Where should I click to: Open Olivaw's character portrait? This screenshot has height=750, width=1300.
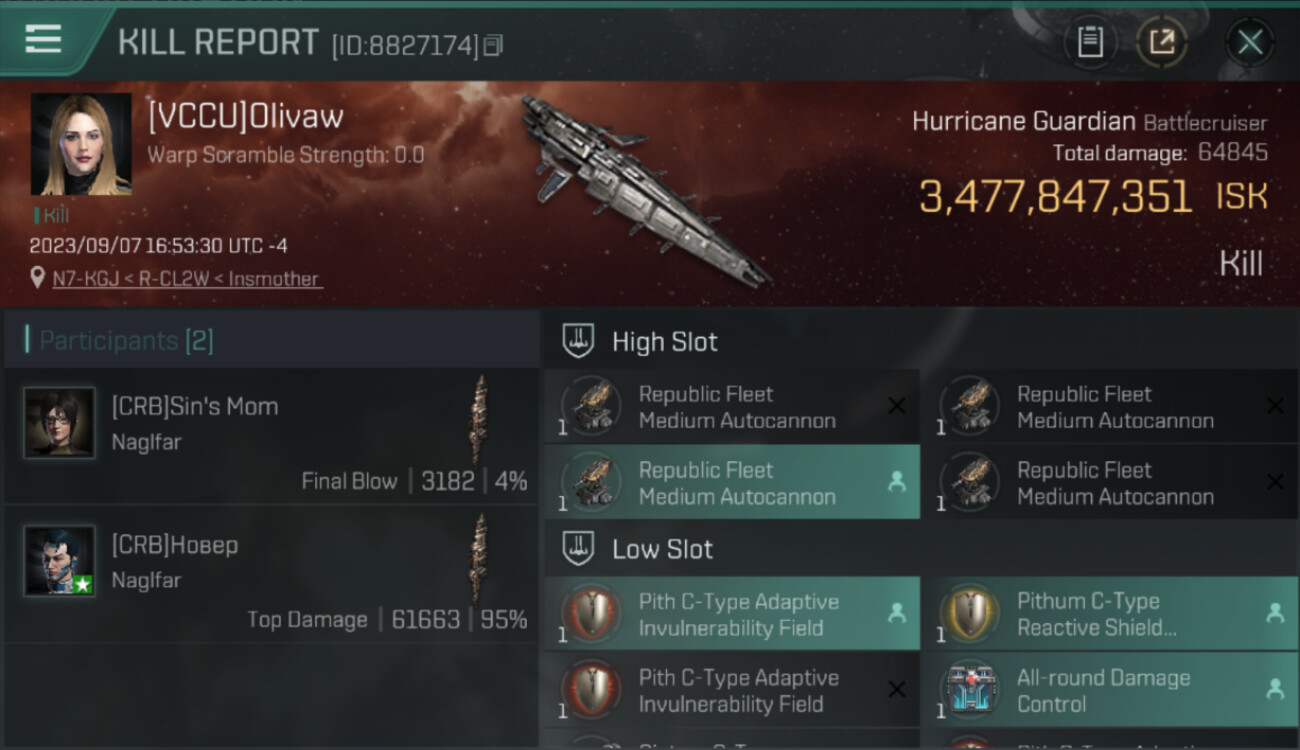(x=81, y=144)
